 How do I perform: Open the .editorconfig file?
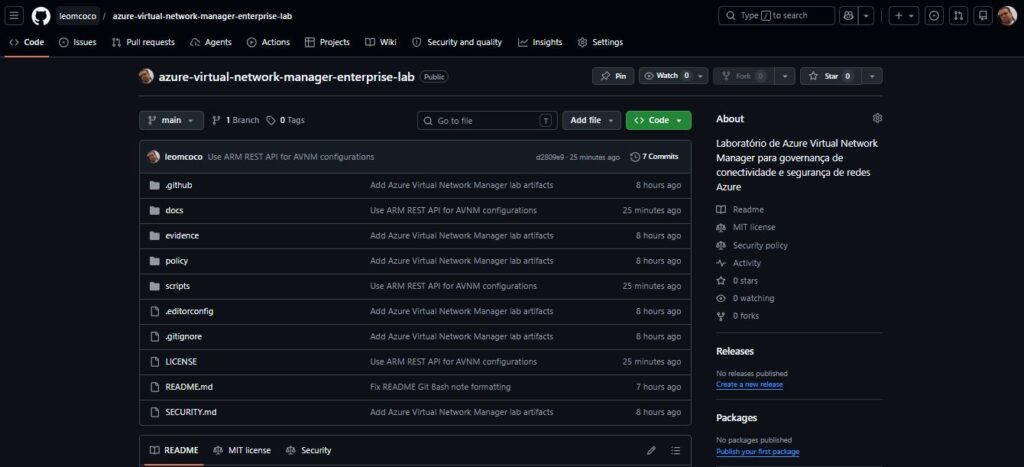189,311
